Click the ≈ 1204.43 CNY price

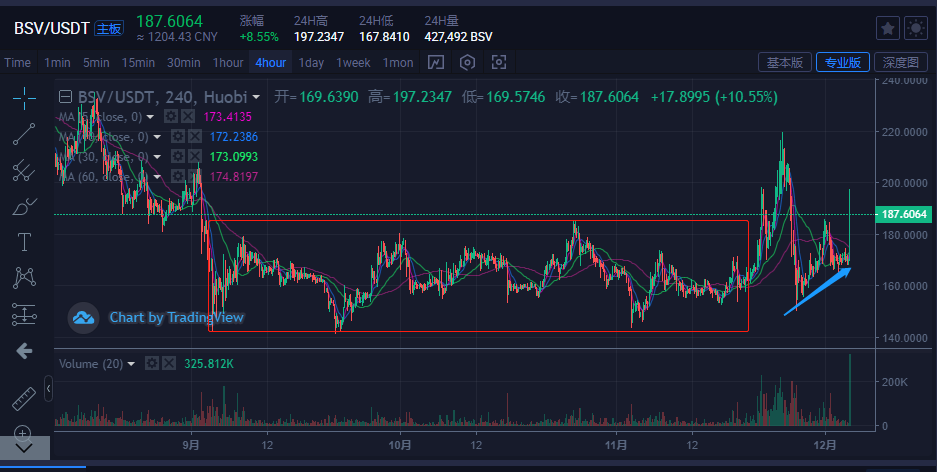point(177,37)
